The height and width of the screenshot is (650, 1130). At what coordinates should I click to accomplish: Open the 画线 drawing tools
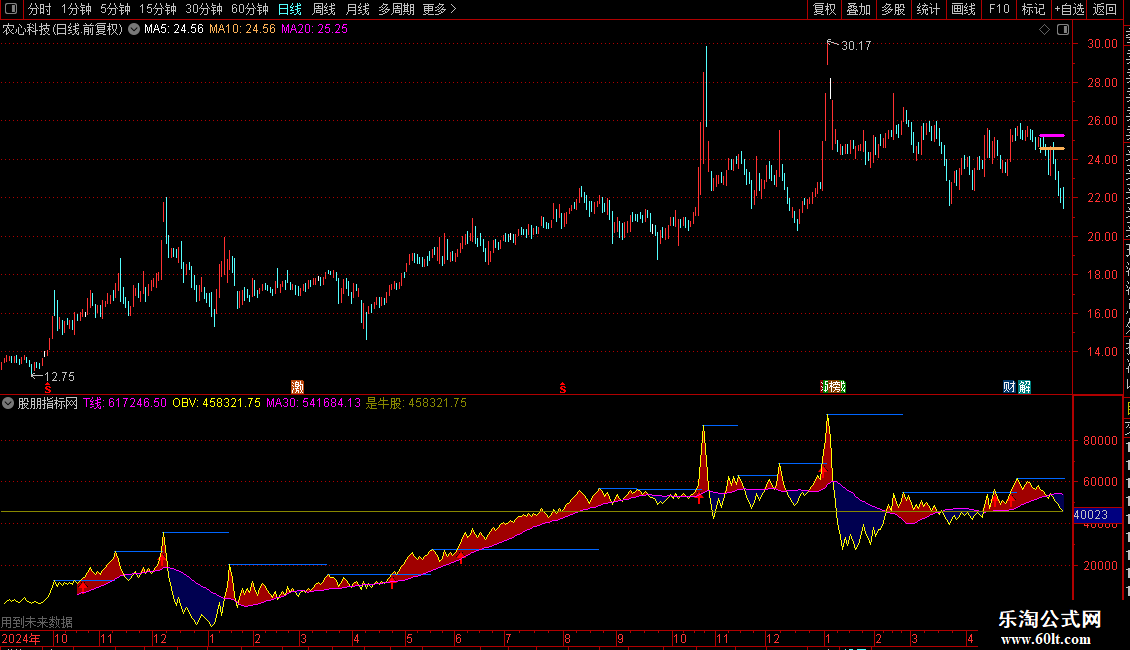coord(963,9)
